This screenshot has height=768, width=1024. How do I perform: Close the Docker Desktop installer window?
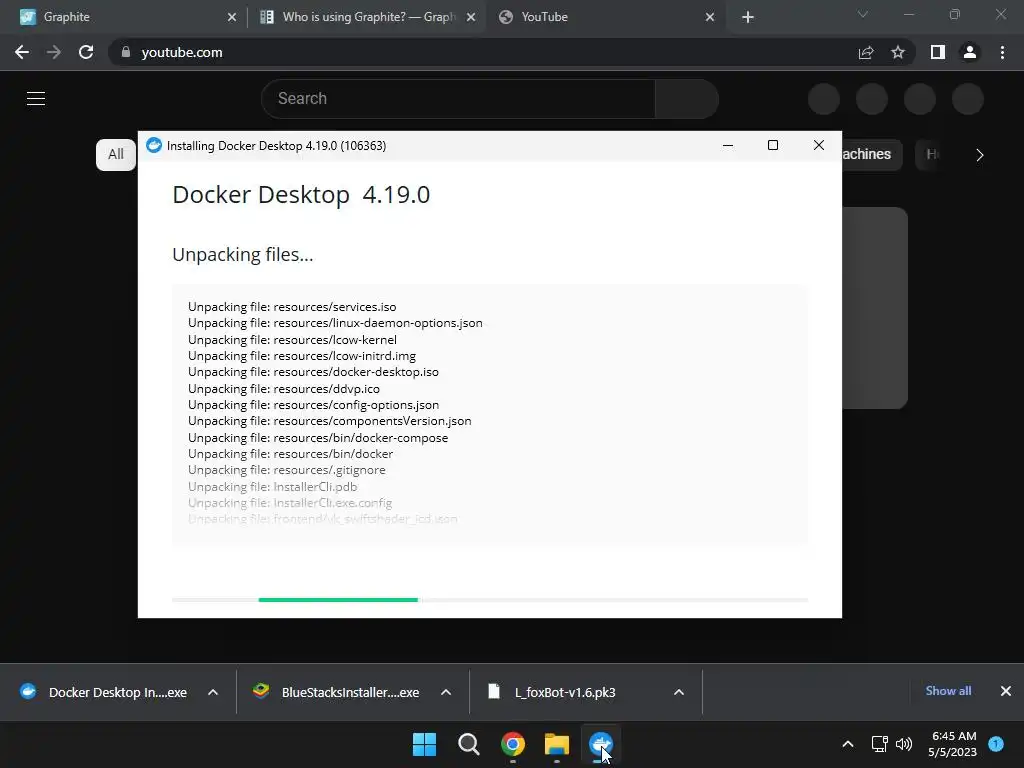click(x=818, y=145)
